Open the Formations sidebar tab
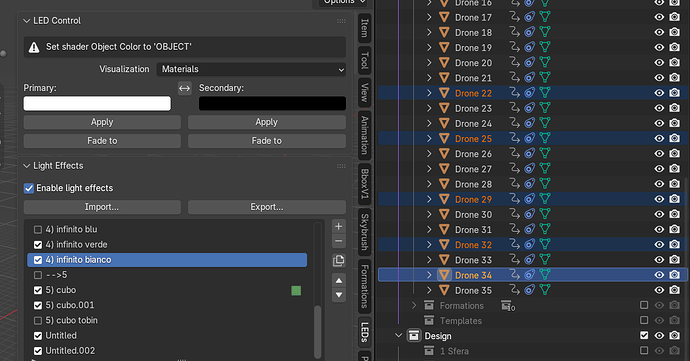Image resolution: width=690 pixels, height=361 pixels. pyautogui.click(x=364, y=286)
